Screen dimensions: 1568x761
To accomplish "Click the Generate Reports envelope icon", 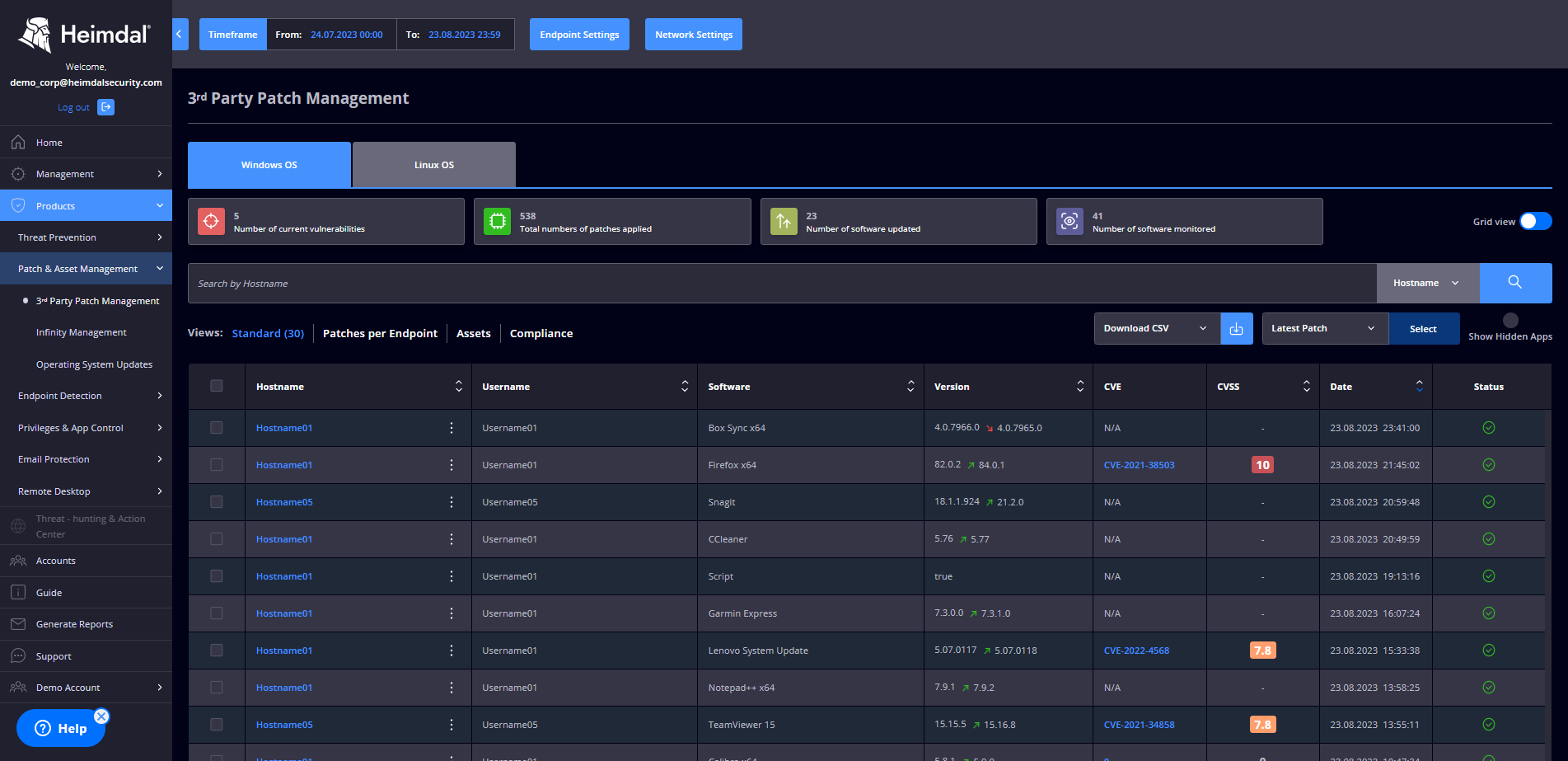I will click(18, 624).
